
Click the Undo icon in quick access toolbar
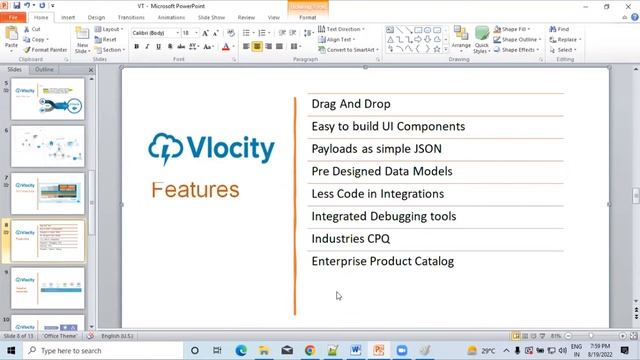[x=27, y=6]
